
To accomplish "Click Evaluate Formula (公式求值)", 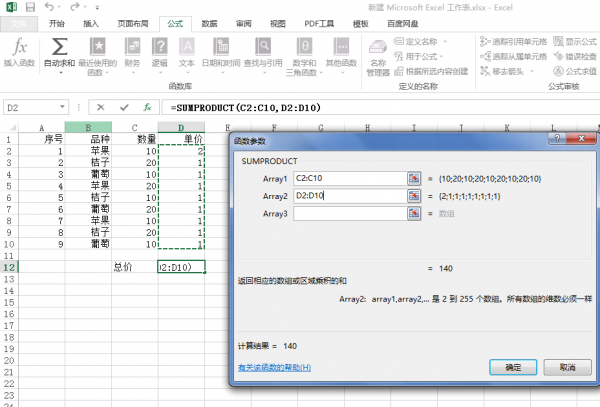I will [x=575, y=71].
